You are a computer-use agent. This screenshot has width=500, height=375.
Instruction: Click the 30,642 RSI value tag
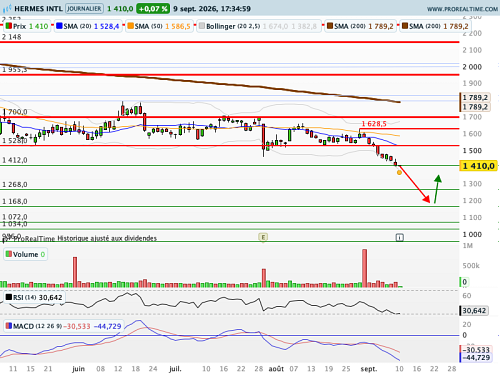click(x=474, y=311)
